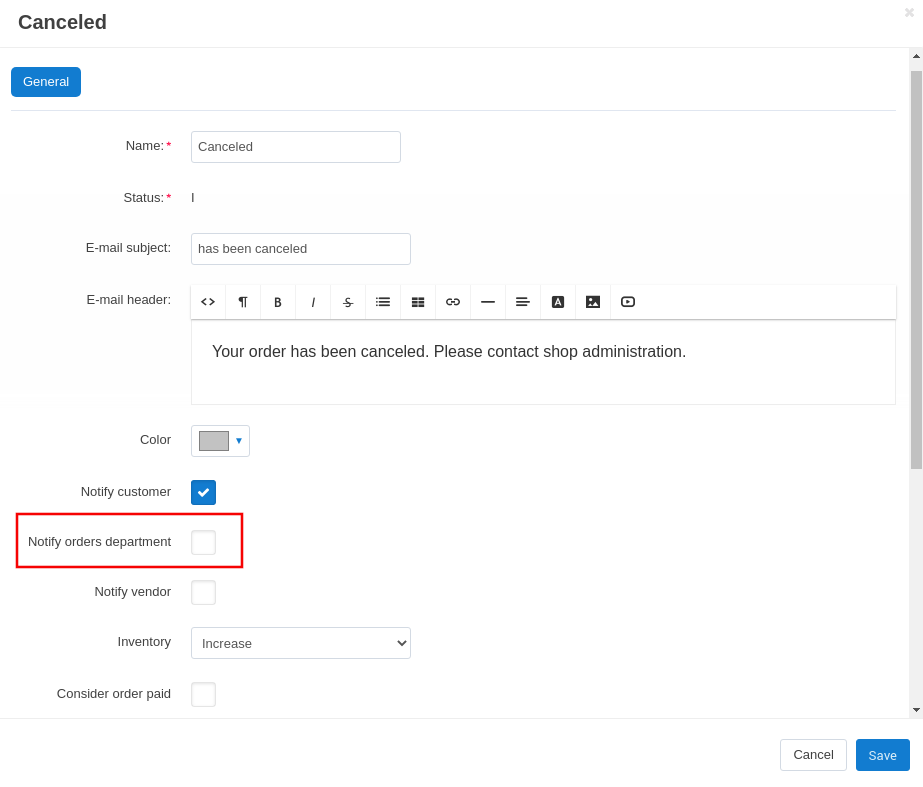The image size is (923, 787).
Task: Toggle bold formatting in email header
Action: [x=278, y=302]
